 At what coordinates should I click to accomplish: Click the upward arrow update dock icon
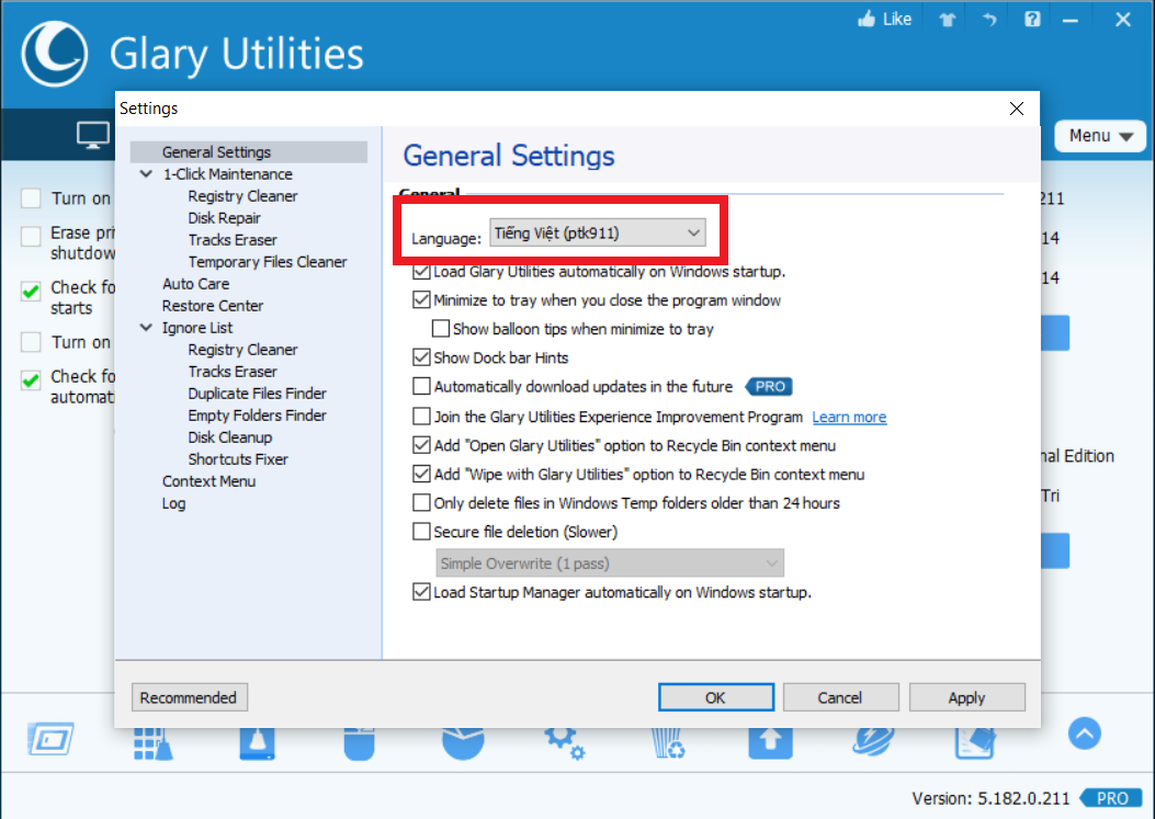770,741
